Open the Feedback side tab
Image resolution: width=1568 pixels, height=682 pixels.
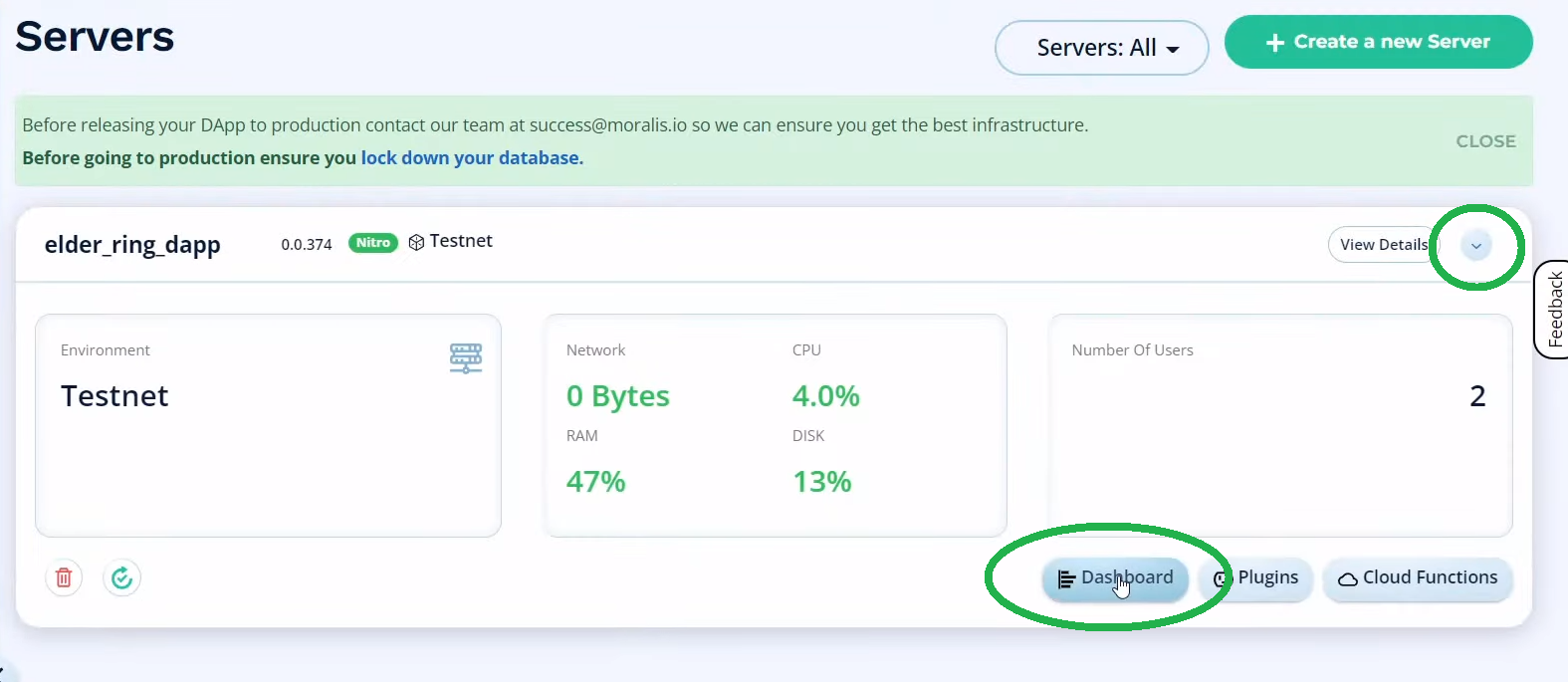[x=1553, y=310]
